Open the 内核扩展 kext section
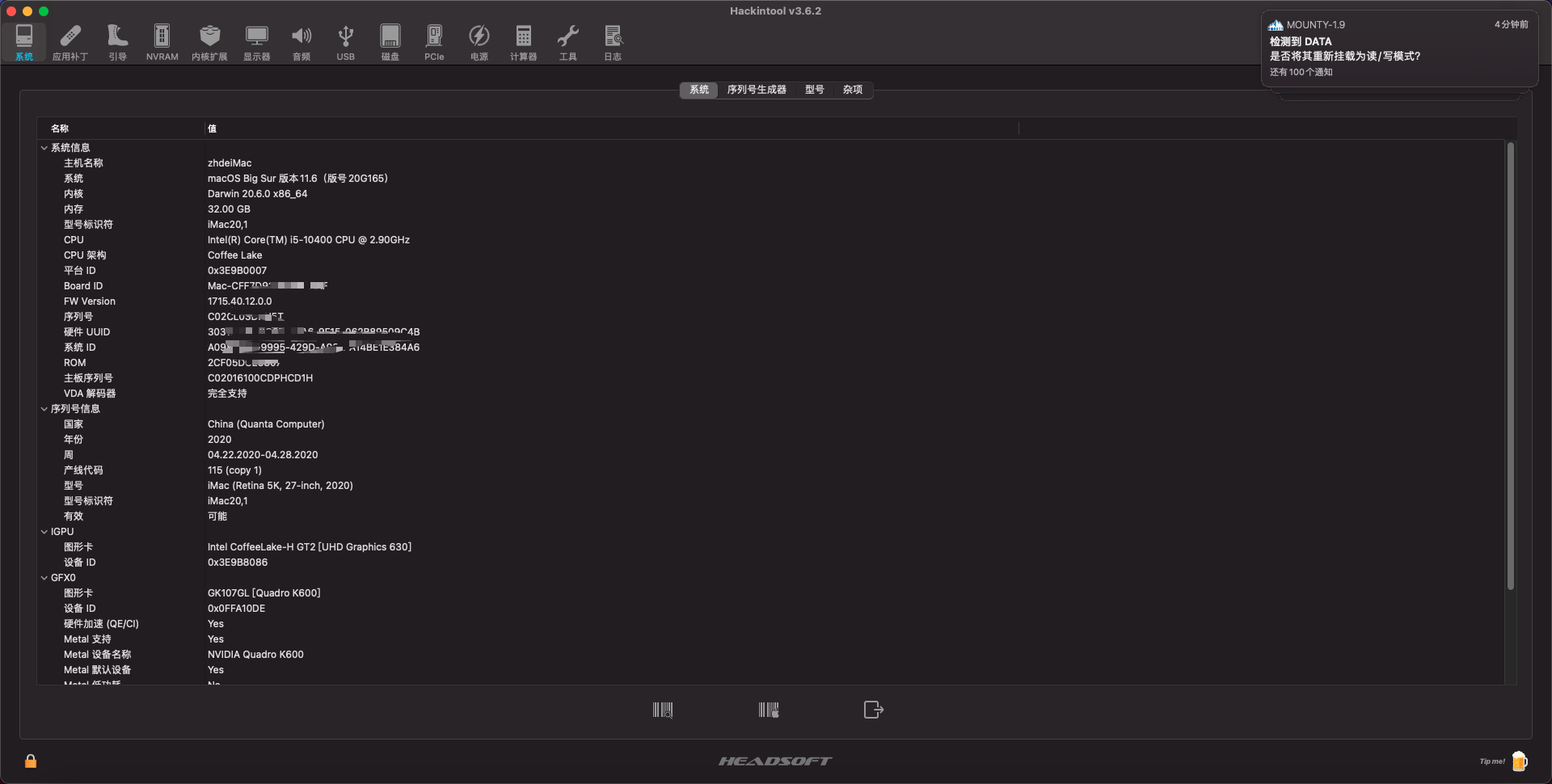 click(209, 42)
